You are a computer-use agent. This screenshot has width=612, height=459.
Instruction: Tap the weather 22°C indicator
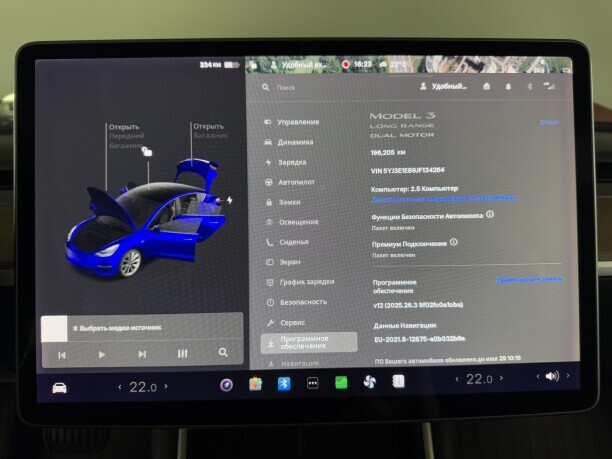coord(394,64)
